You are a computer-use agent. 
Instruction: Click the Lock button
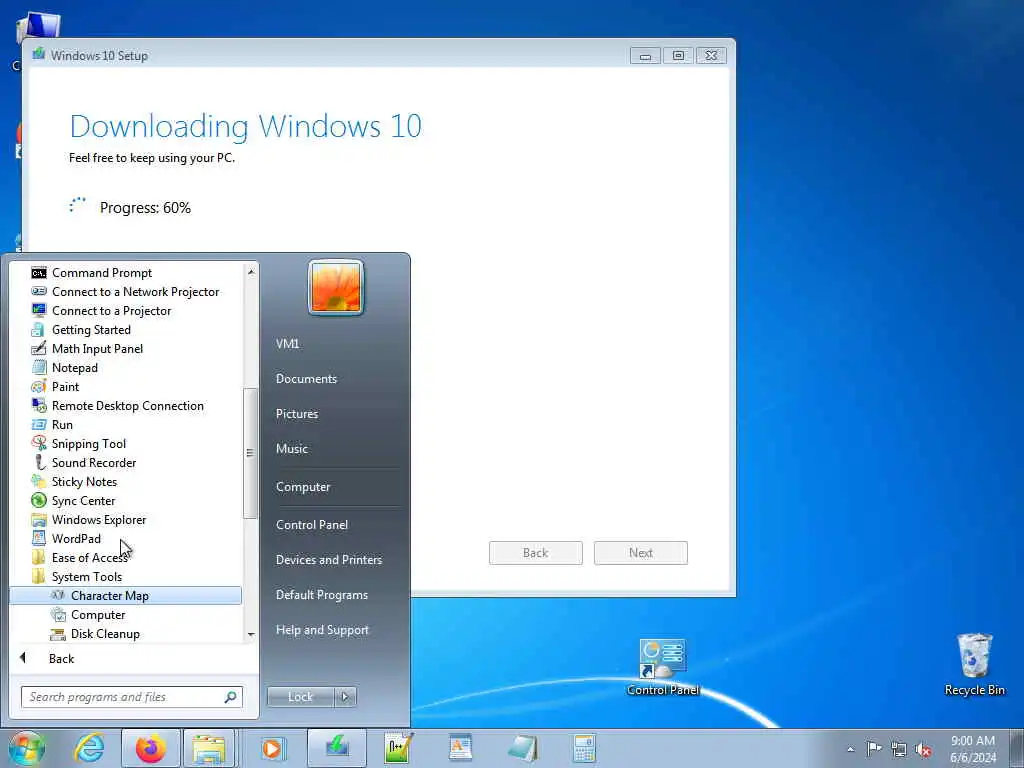pyautogui.click(x=300, y=697)
